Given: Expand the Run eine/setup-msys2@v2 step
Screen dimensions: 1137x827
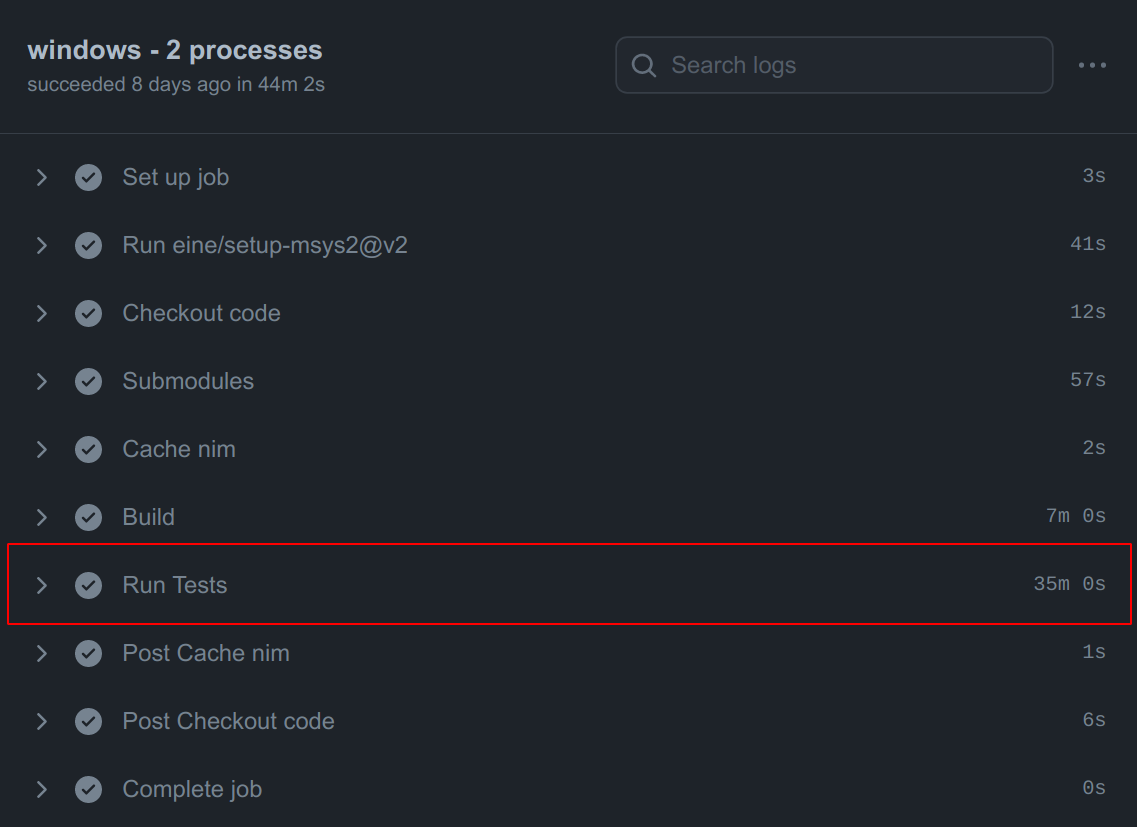Looking at the screenshot, I should 41,245.
